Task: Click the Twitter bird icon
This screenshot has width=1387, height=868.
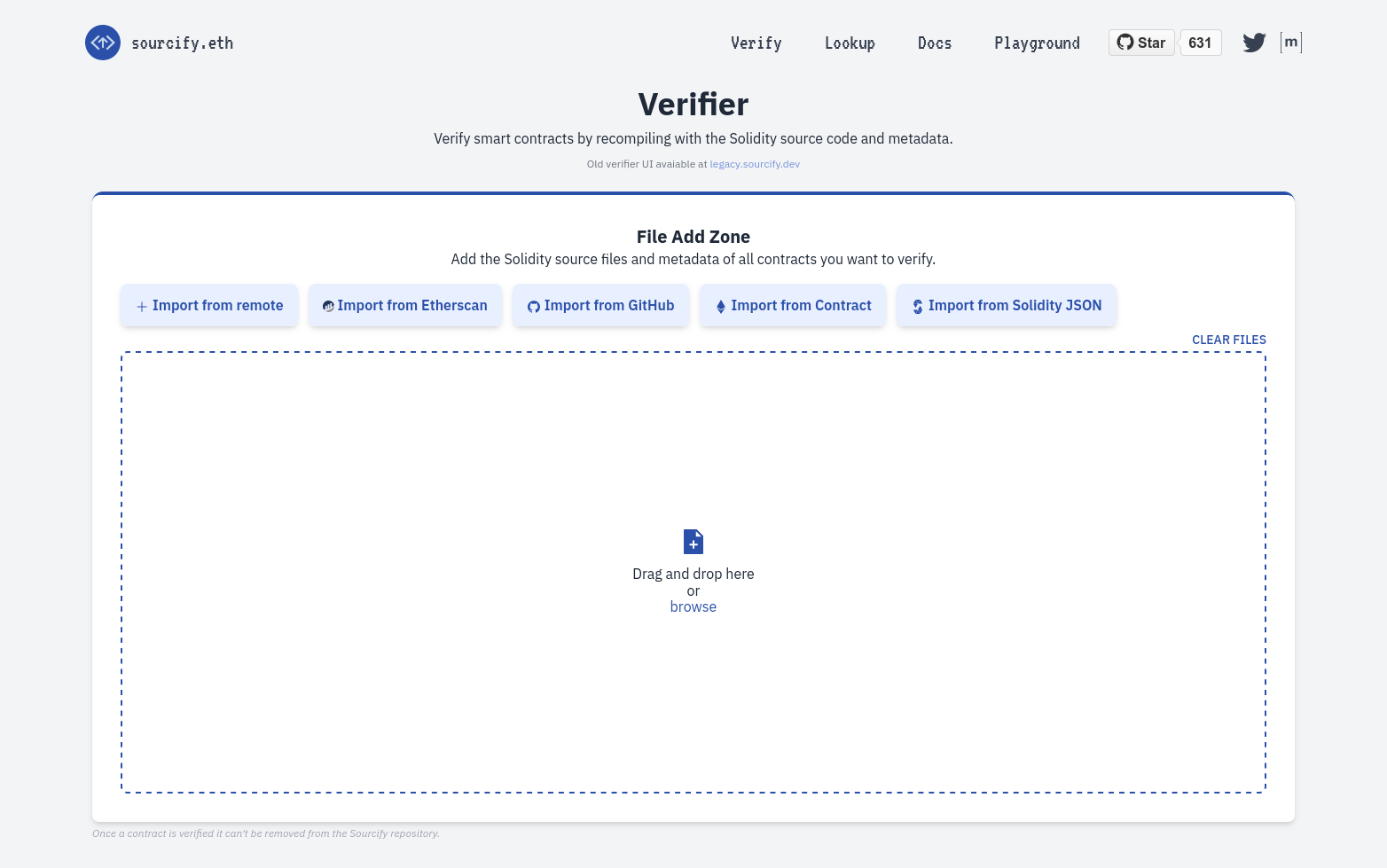Action: (x=1253, y=42)
